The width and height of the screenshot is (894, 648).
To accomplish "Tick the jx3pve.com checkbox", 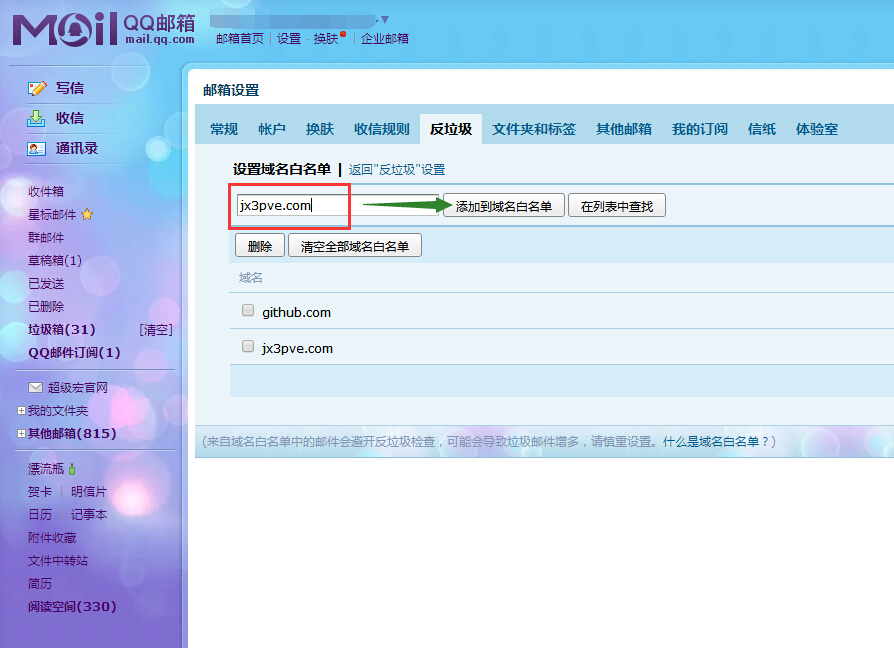I will click(248, 347).
